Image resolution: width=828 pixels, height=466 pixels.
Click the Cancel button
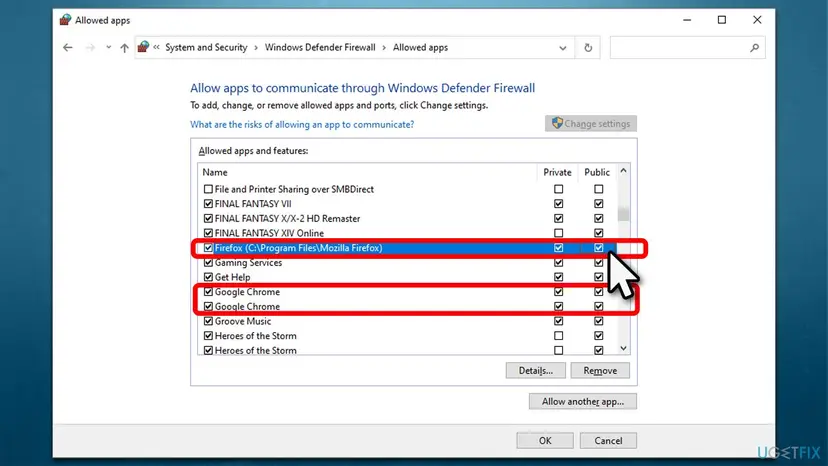click(608, 441)
